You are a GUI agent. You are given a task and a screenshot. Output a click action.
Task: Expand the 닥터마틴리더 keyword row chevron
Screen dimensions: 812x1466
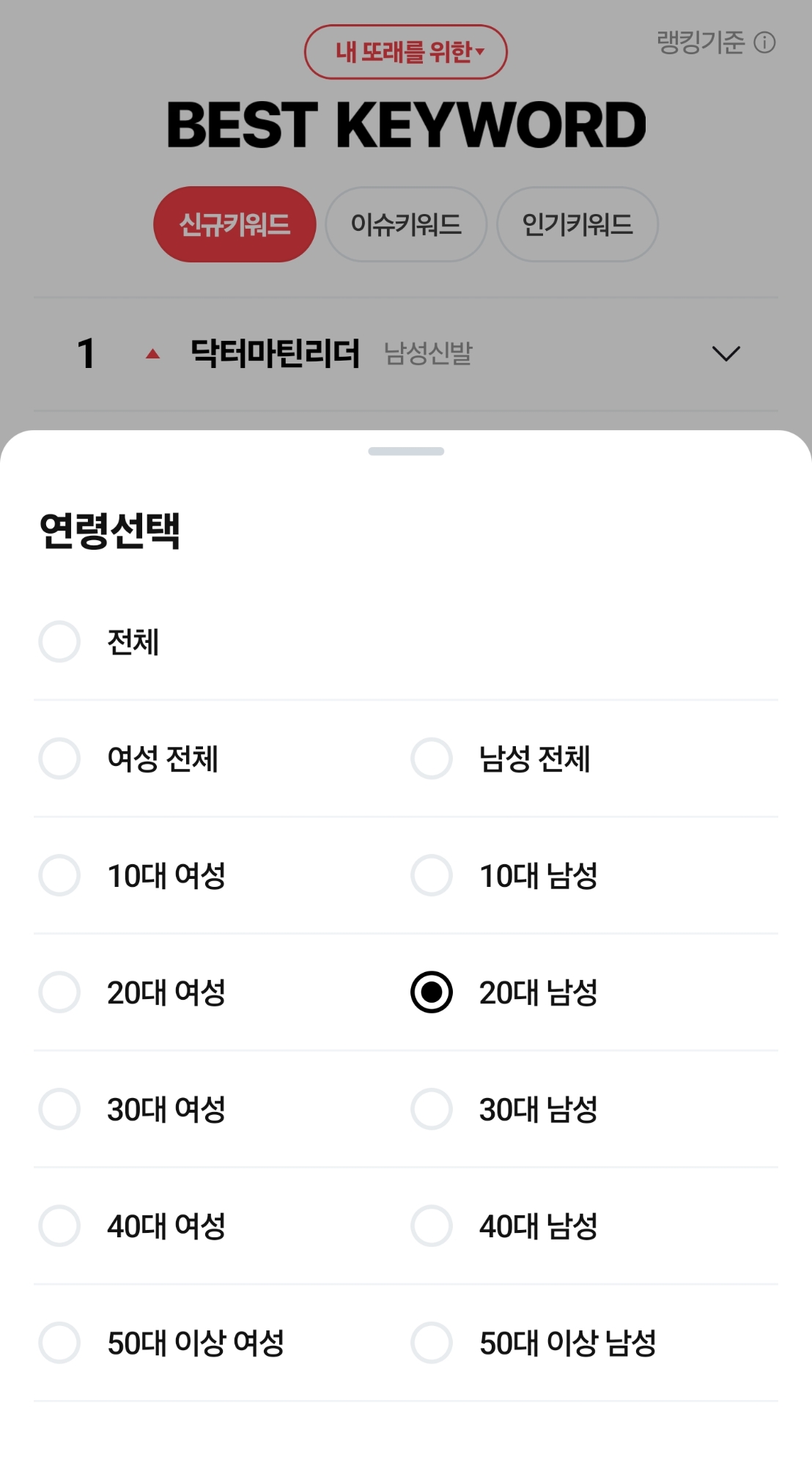[726, 353]
